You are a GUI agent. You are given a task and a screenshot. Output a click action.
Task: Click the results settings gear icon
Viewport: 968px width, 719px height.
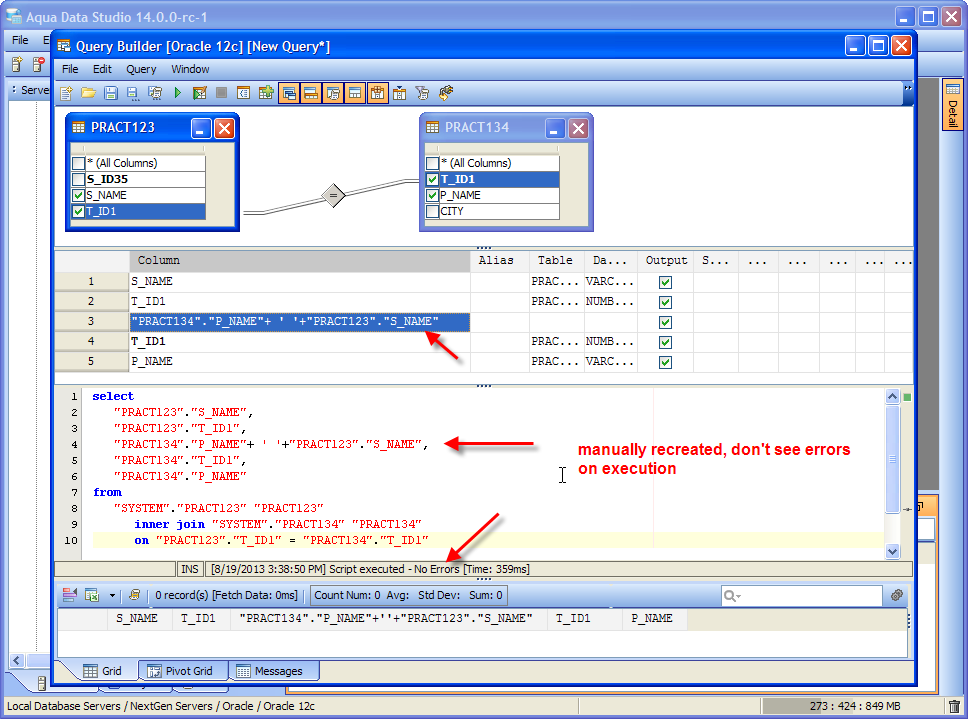pos(897,595)
